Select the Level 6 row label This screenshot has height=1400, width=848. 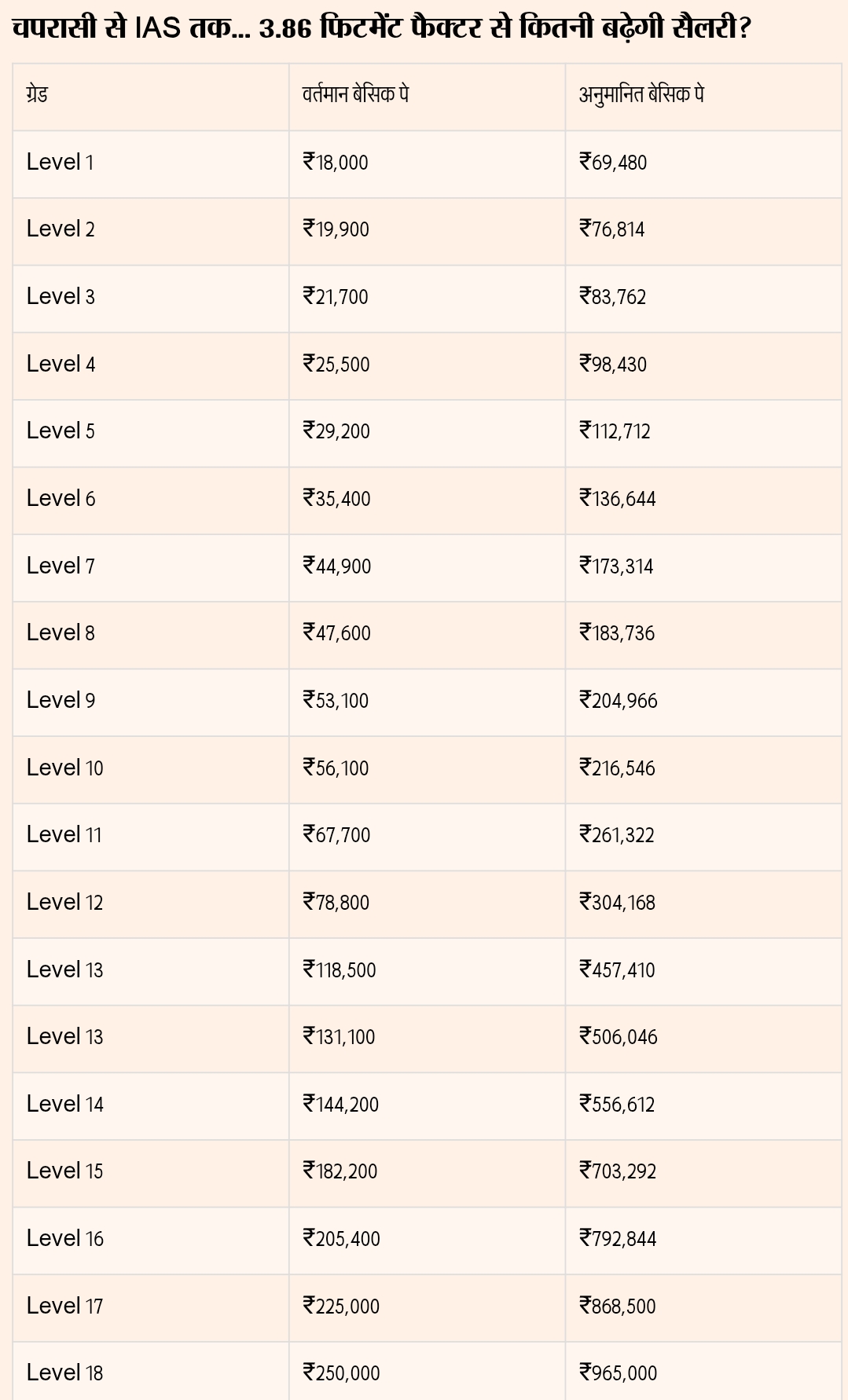pyautogui.click(x=61, y=499)
